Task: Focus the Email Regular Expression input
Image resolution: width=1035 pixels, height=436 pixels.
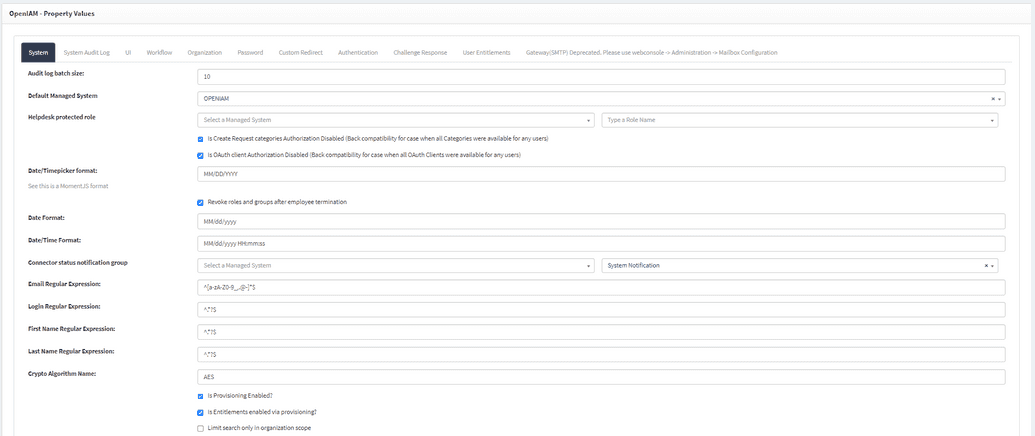Action: [601, 288]
